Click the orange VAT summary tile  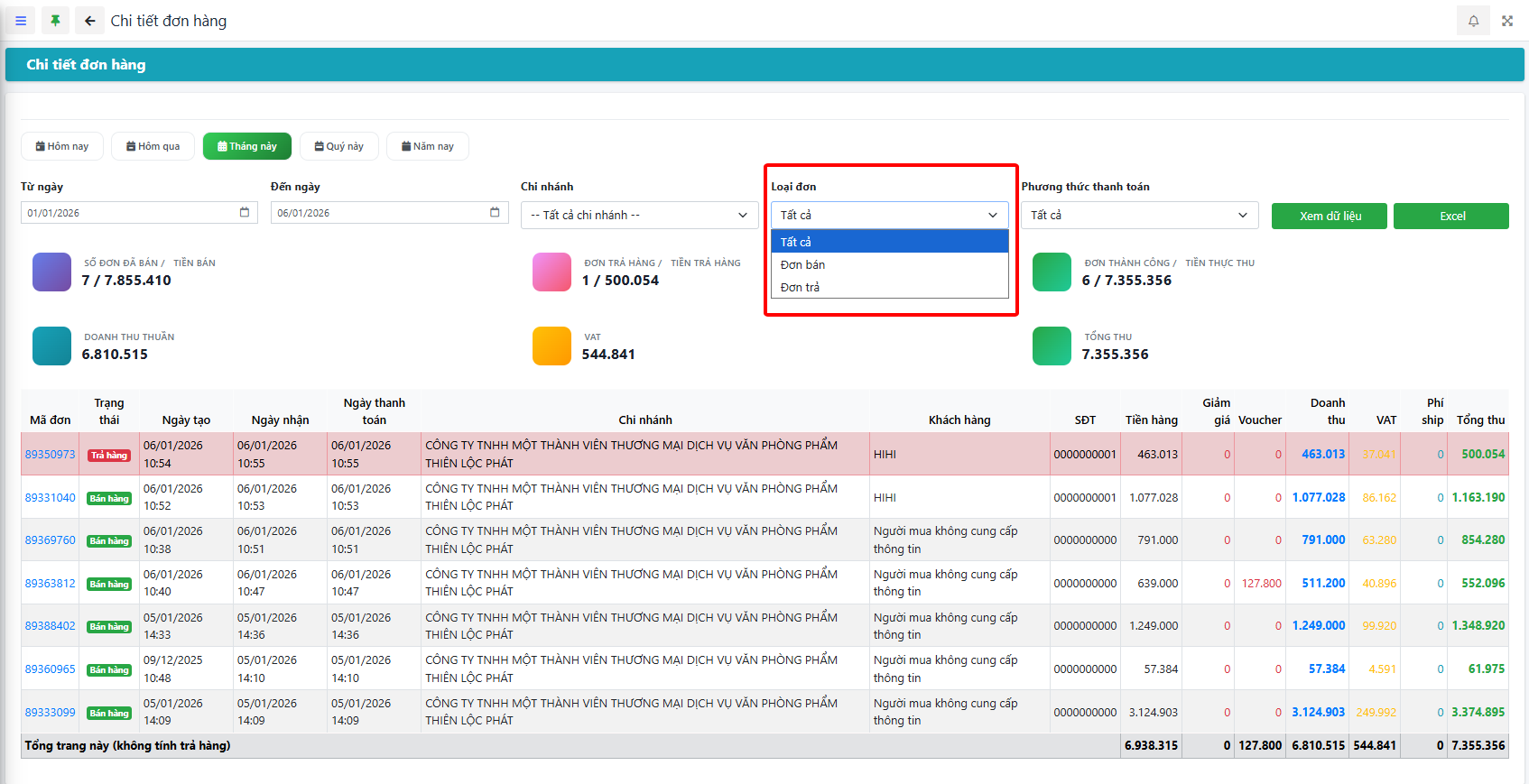[x=551, y=346]
